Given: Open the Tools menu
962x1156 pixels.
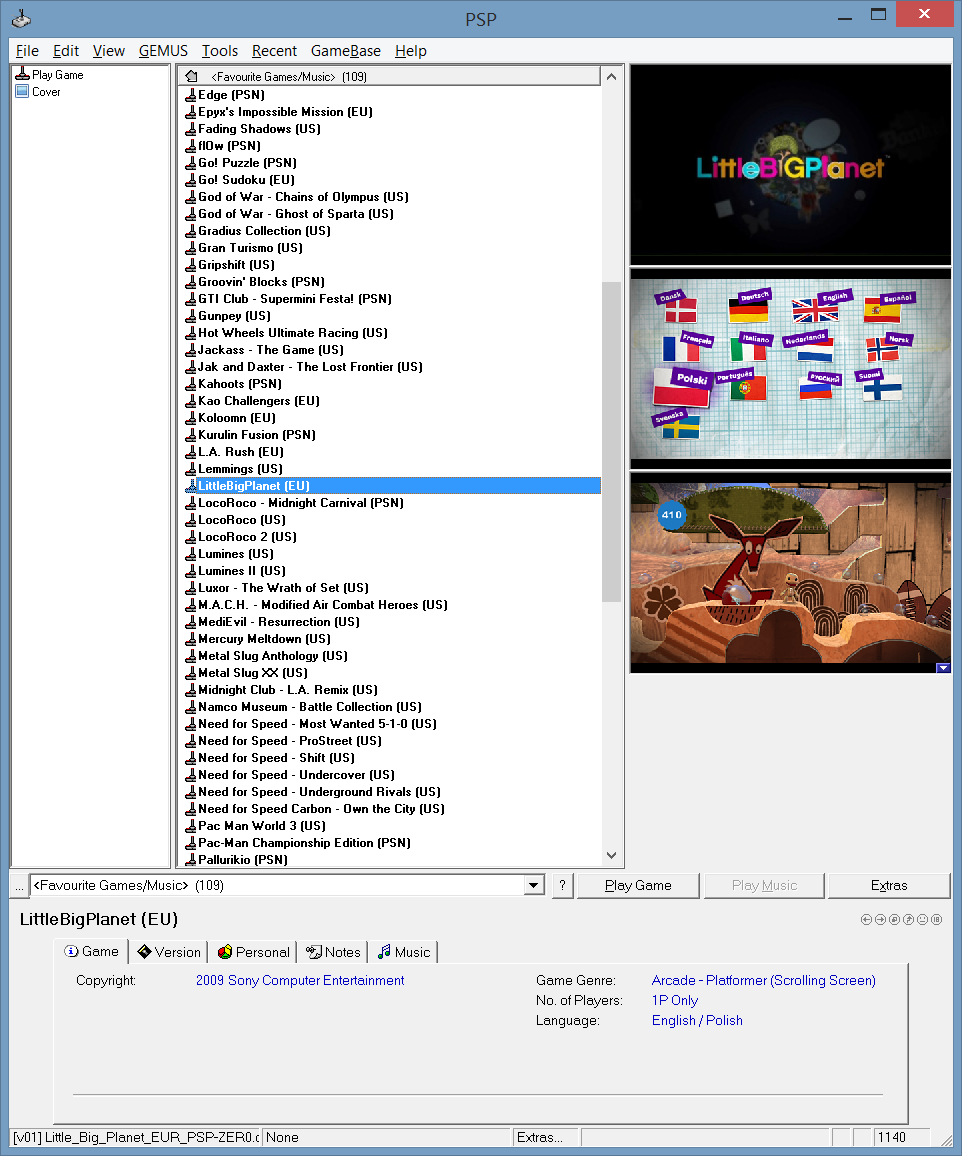Looking at the screenshot, I should click(x=220, y=51).
